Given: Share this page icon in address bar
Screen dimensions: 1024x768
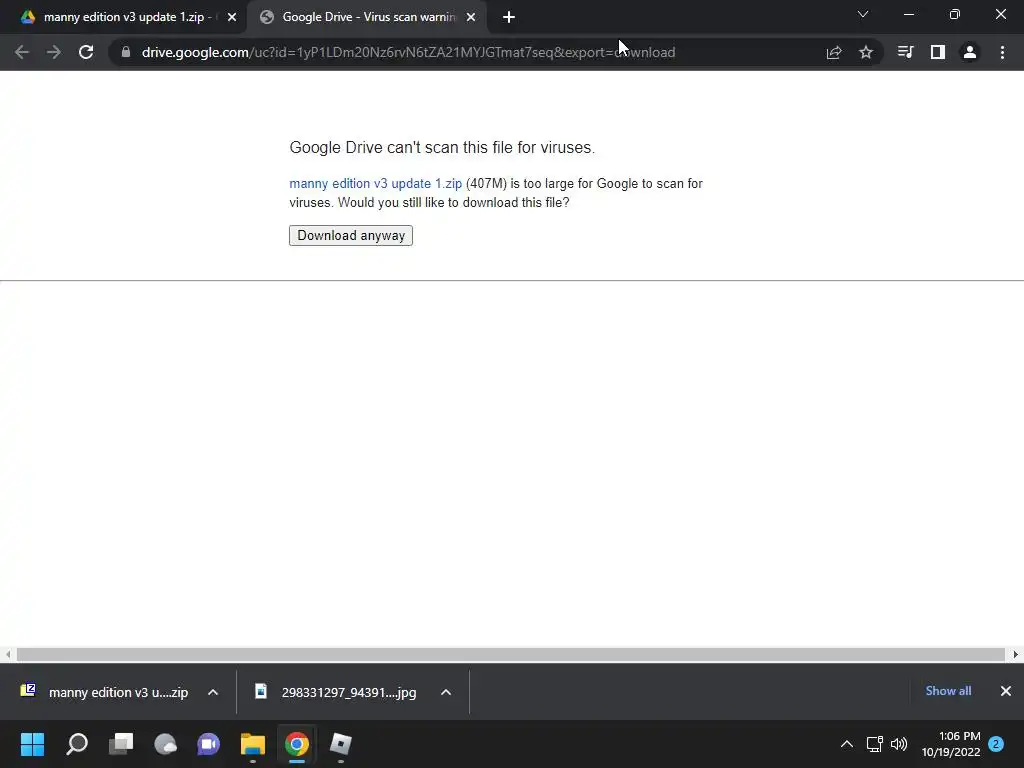Looking at the screenshot, I should coord(834,52).
